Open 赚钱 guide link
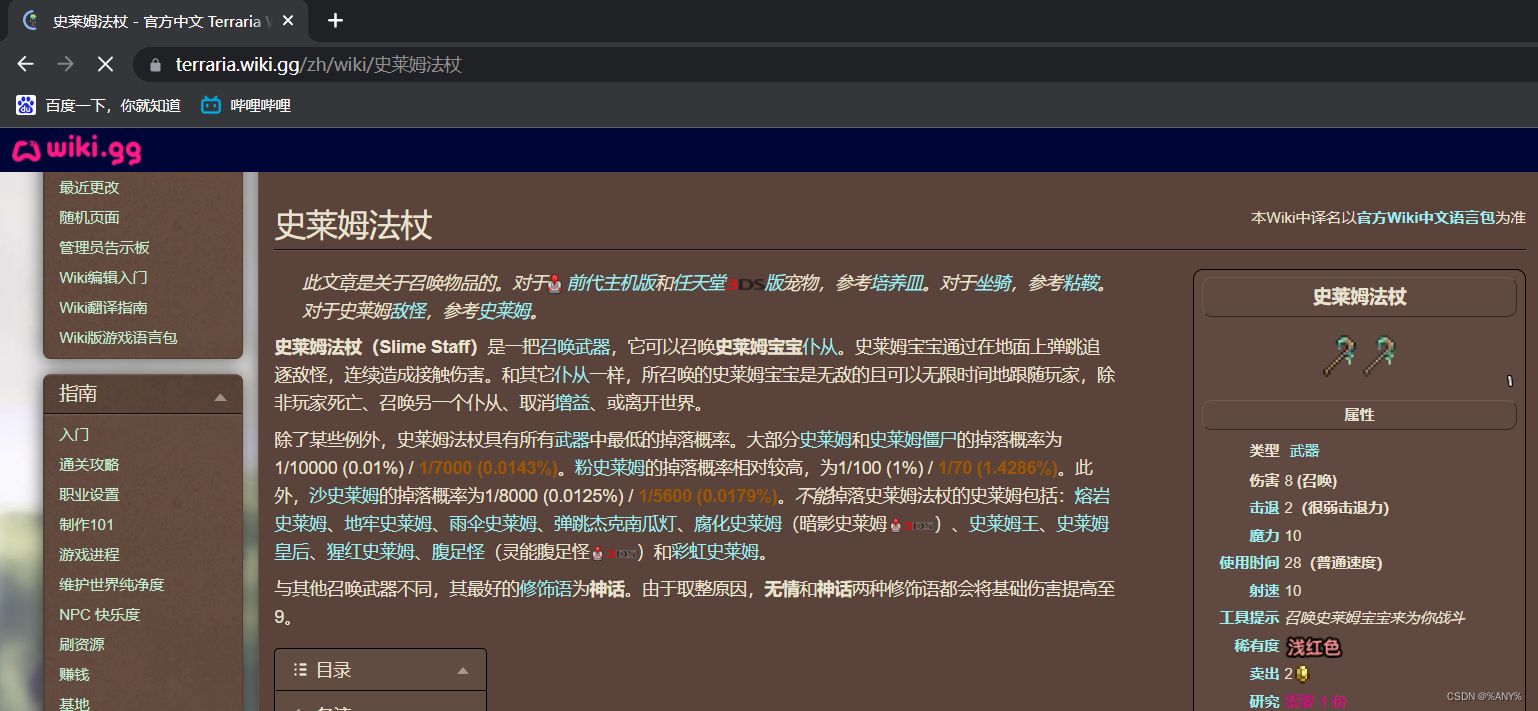This screenshot has height=711, width=1538. point(74,674)
